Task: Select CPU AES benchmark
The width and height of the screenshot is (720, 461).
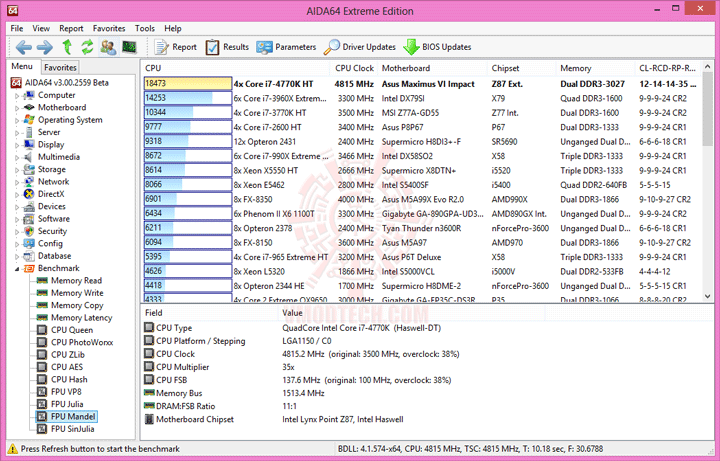Action: coord(60,367)
